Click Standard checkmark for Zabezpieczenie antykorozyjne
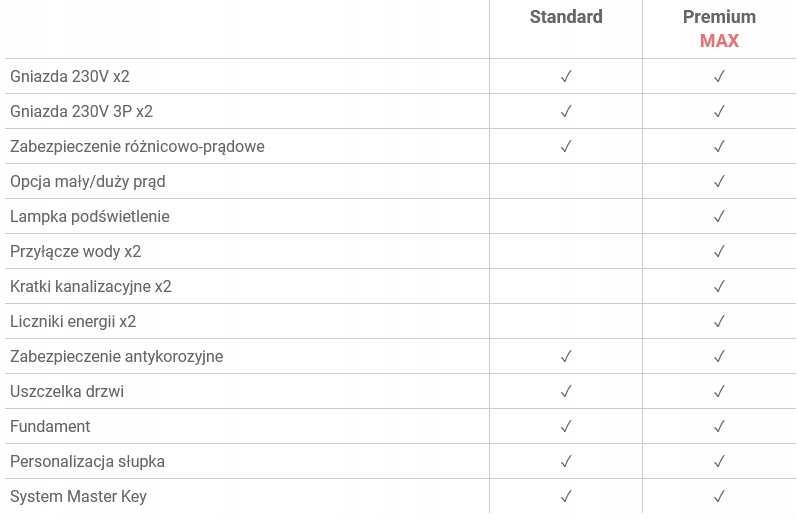 [566, 357]
